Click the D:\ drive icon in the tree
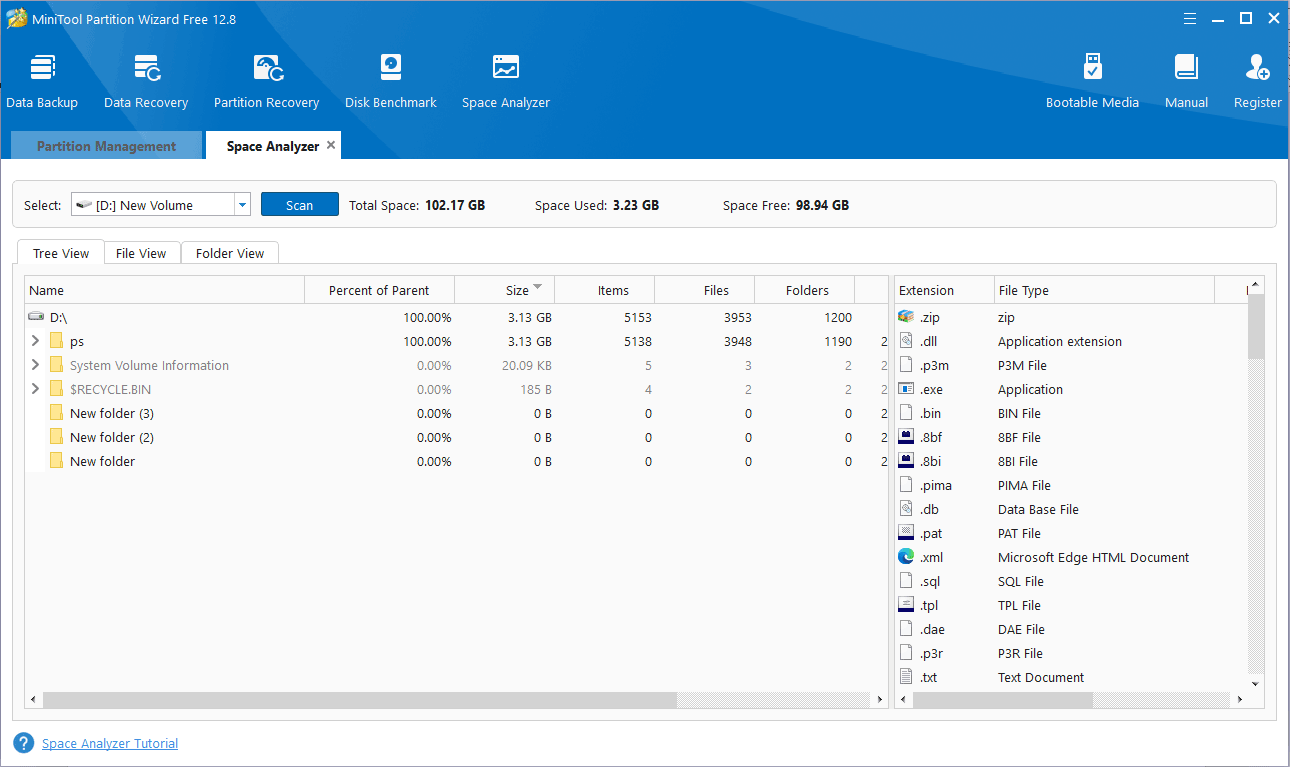 coord(37,317)
